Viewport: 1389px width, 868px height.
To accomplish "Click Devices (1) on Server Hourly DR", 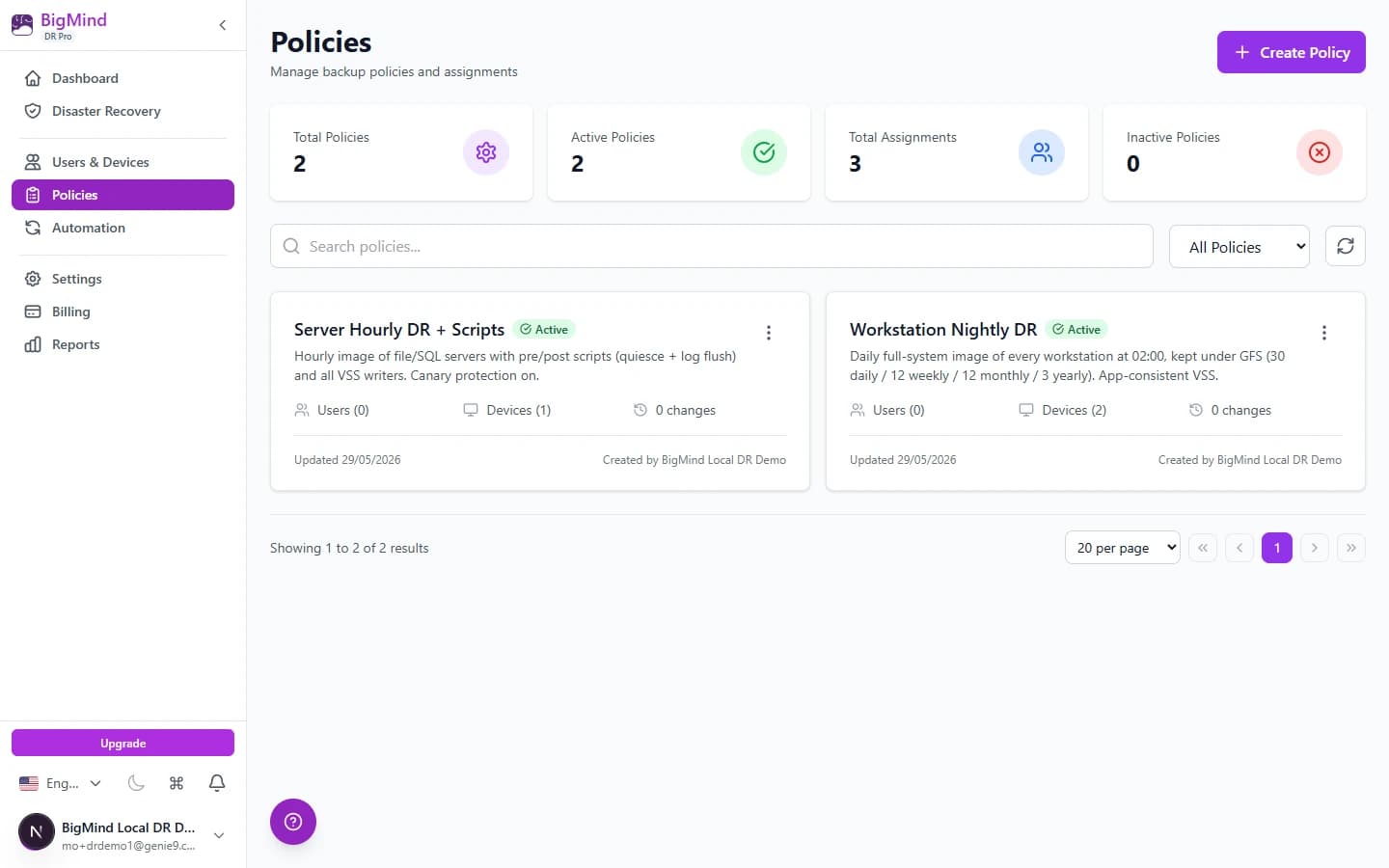I will 507,410.
